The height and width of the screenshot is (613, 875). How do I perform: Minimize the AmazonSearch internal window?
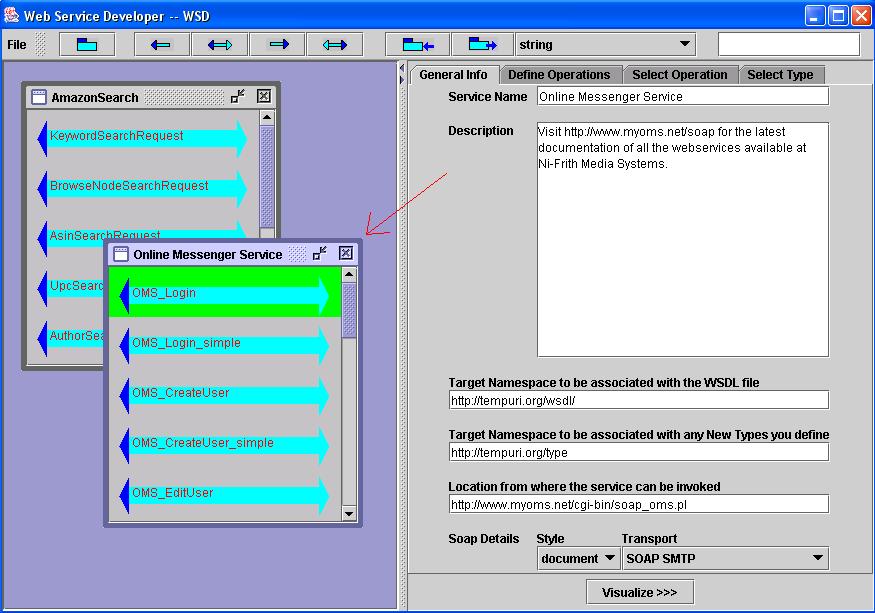(x=238, y=97)
